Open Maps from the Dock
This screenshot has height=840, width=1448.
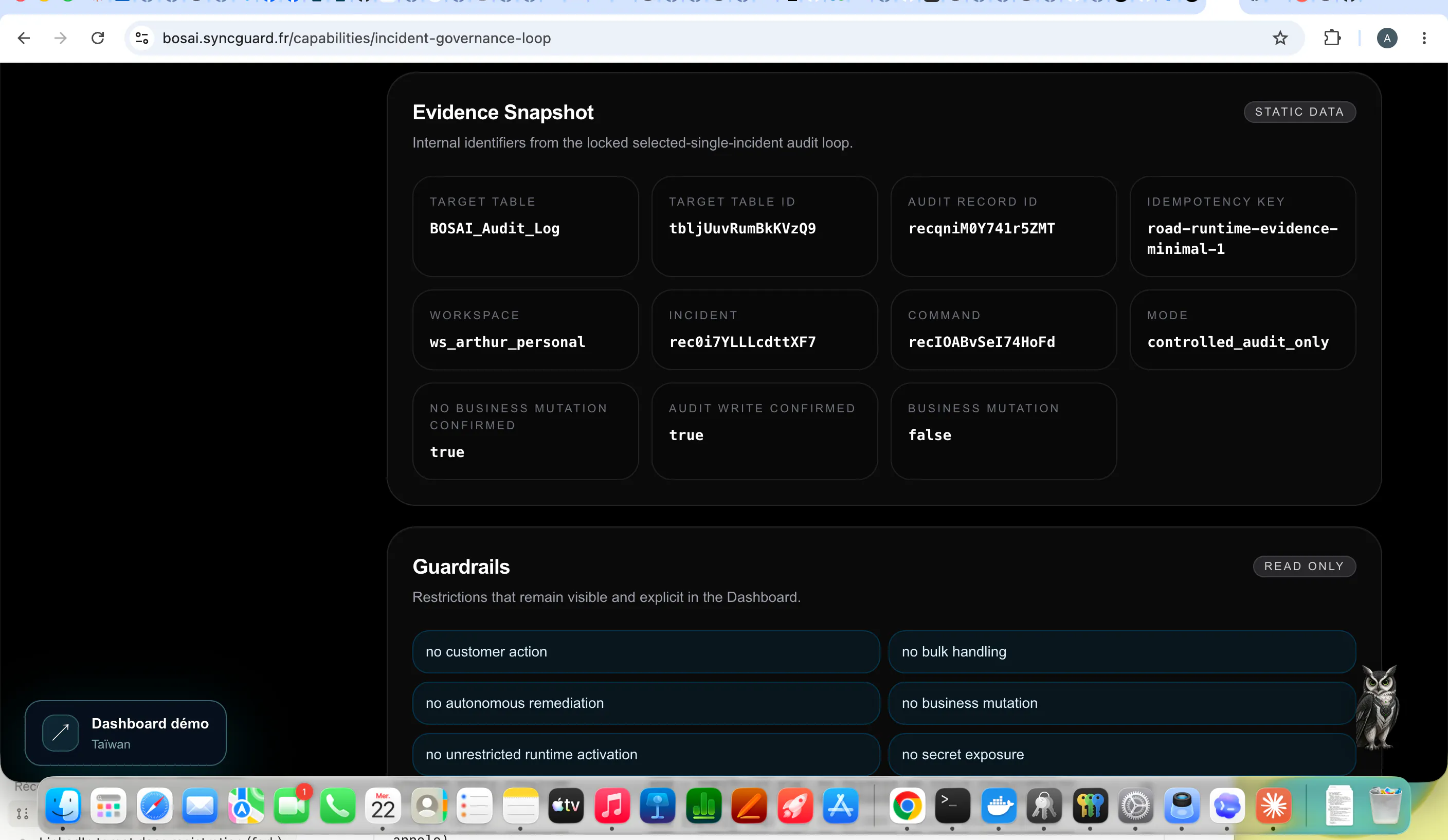246,806
